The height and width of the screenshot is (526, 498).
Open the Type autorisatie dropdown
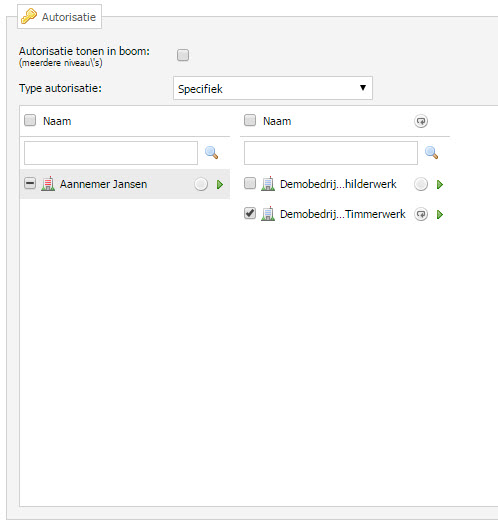(273, 88)
